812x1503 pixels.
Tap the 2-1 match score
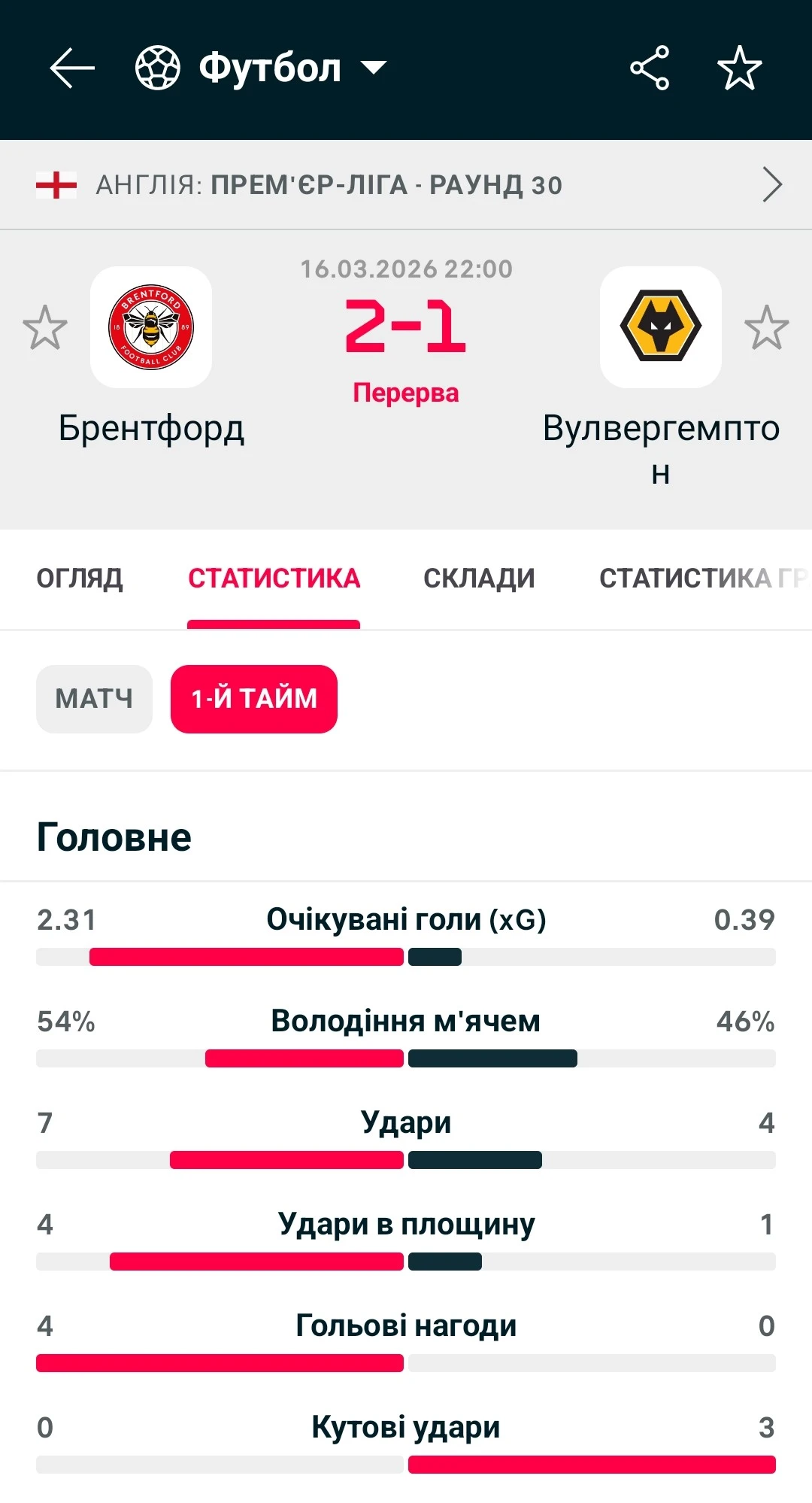pyautogui.click(x=406, y=326)
